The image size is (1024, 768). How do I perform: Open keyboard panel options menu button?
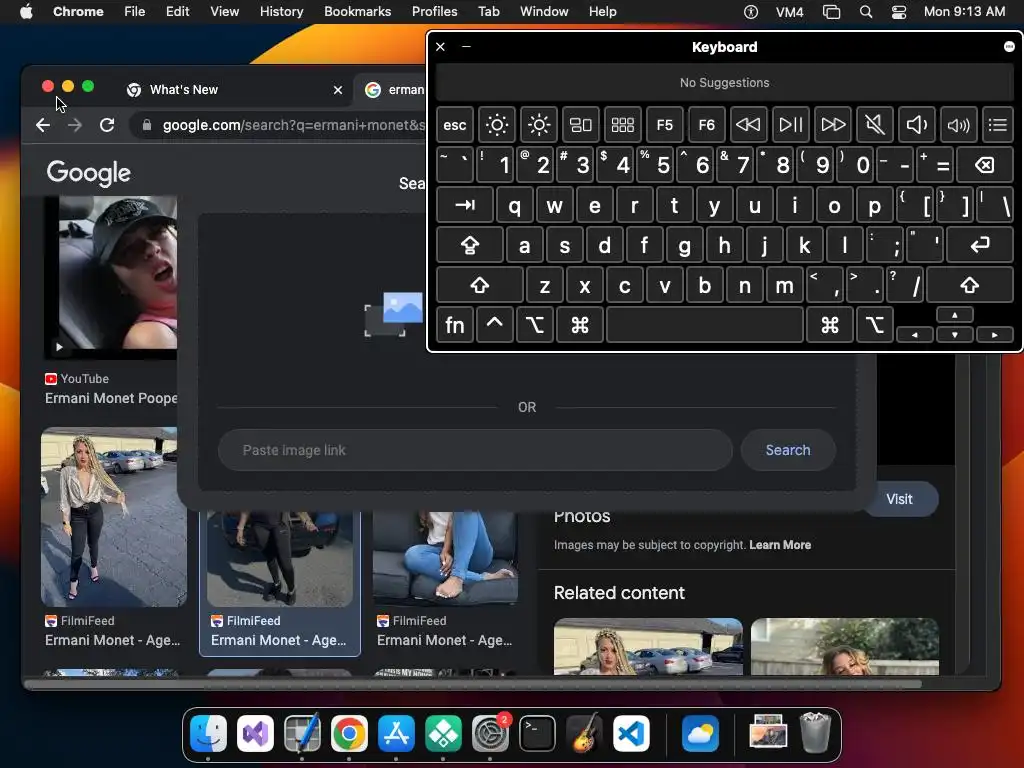point(1009,47)
